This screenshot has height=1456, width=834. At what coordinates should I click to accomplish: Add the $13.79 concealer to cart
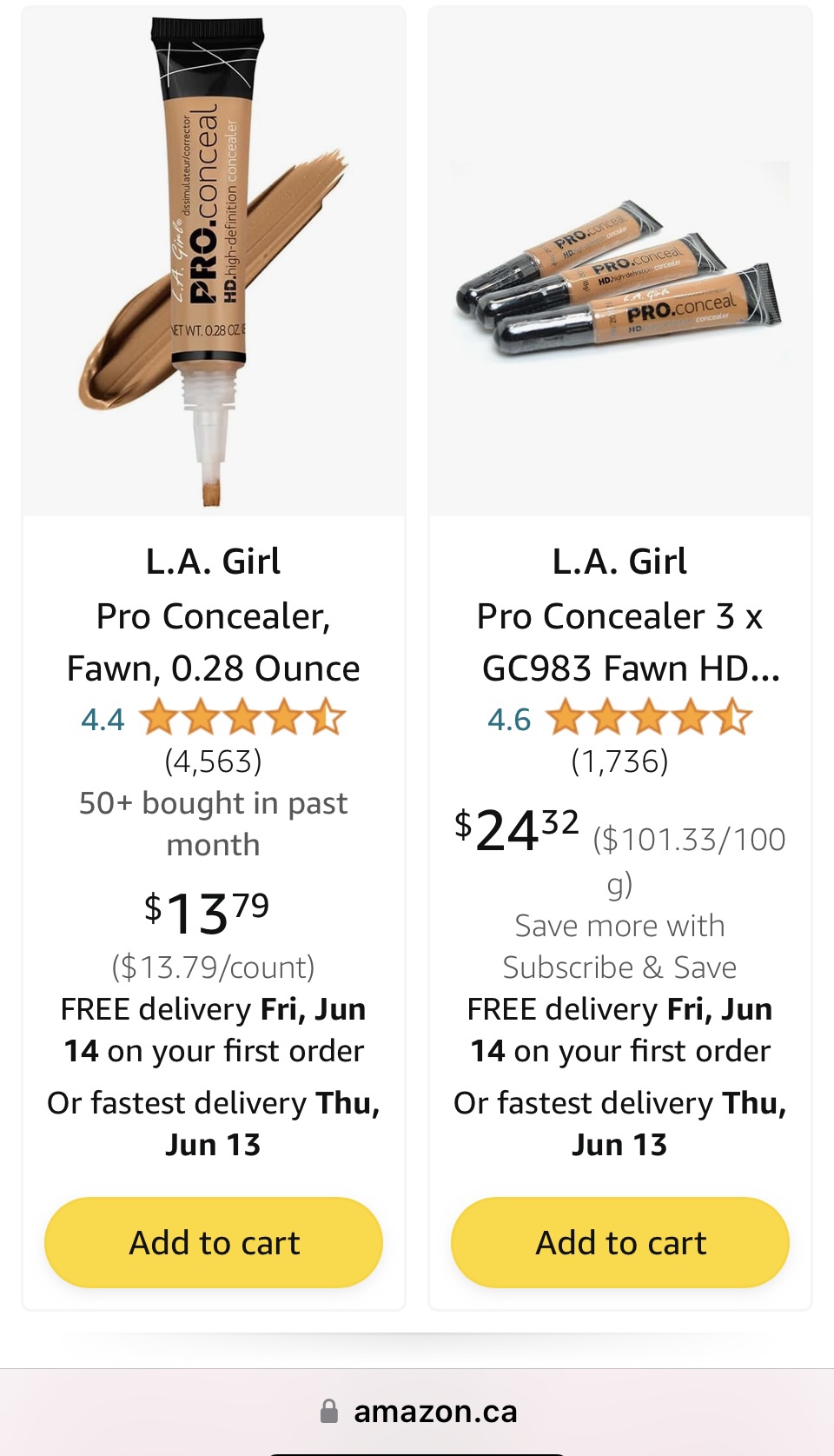pyautogui.click(x=214, y=1242)
